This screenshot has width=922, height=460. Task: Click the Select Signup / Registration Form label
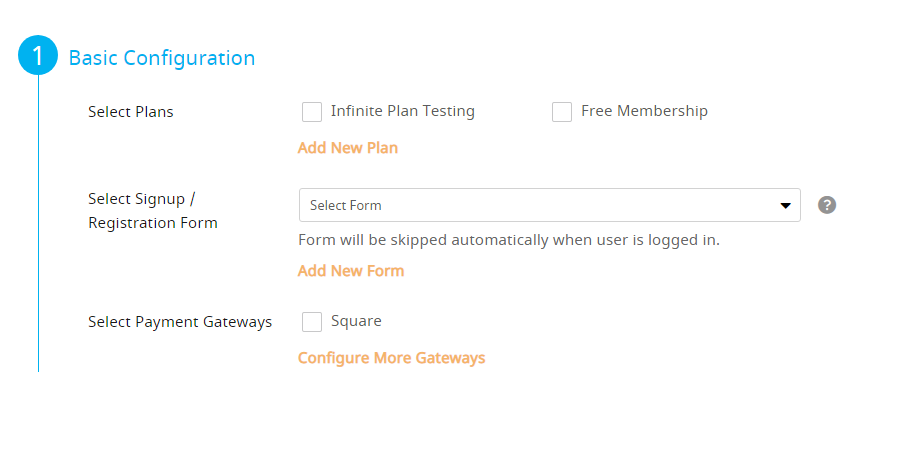(x=153, y=211)
